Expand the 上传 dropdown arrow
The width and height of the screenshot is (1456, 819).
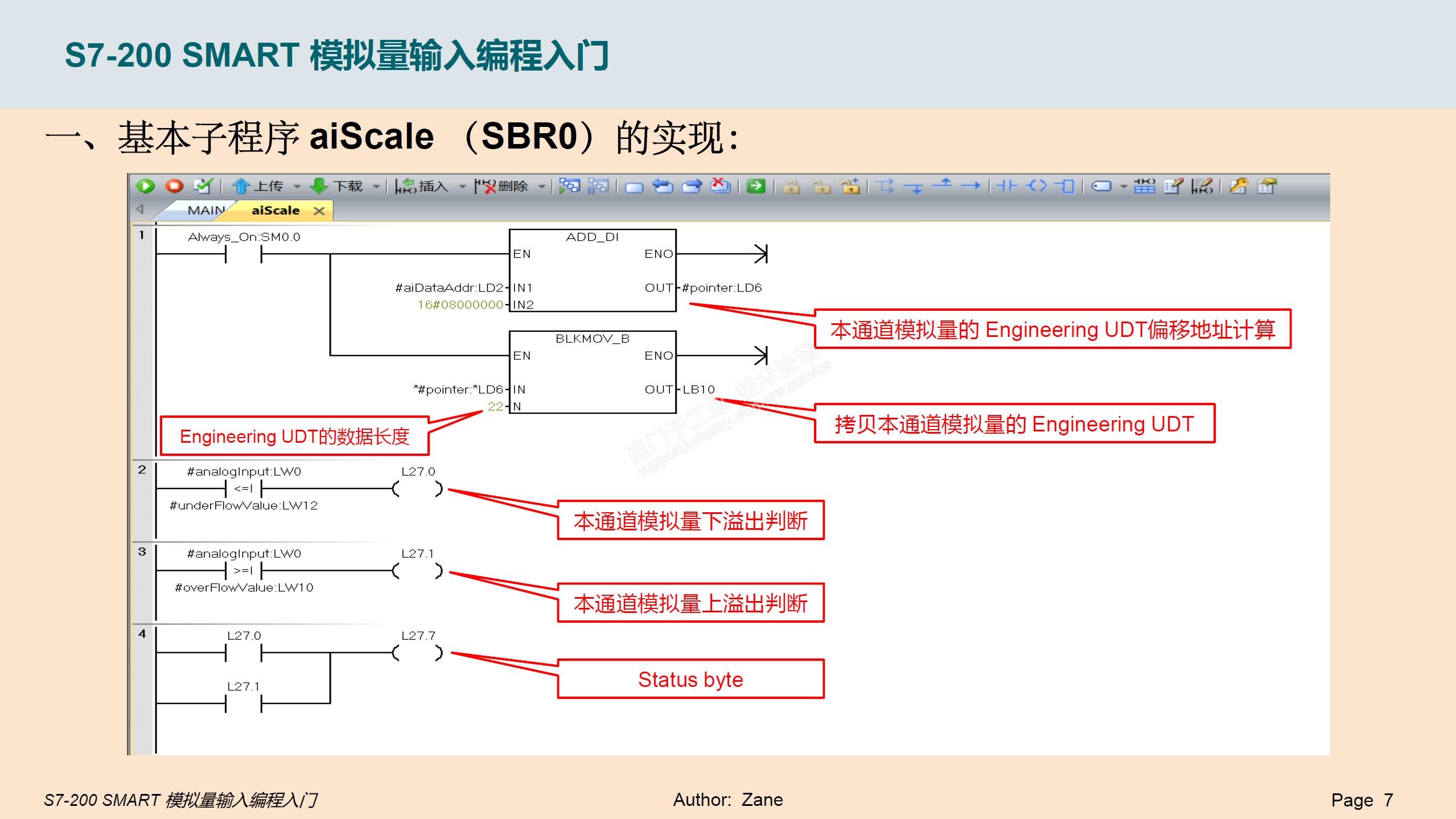pyautogui.click(x=297, y=187)
